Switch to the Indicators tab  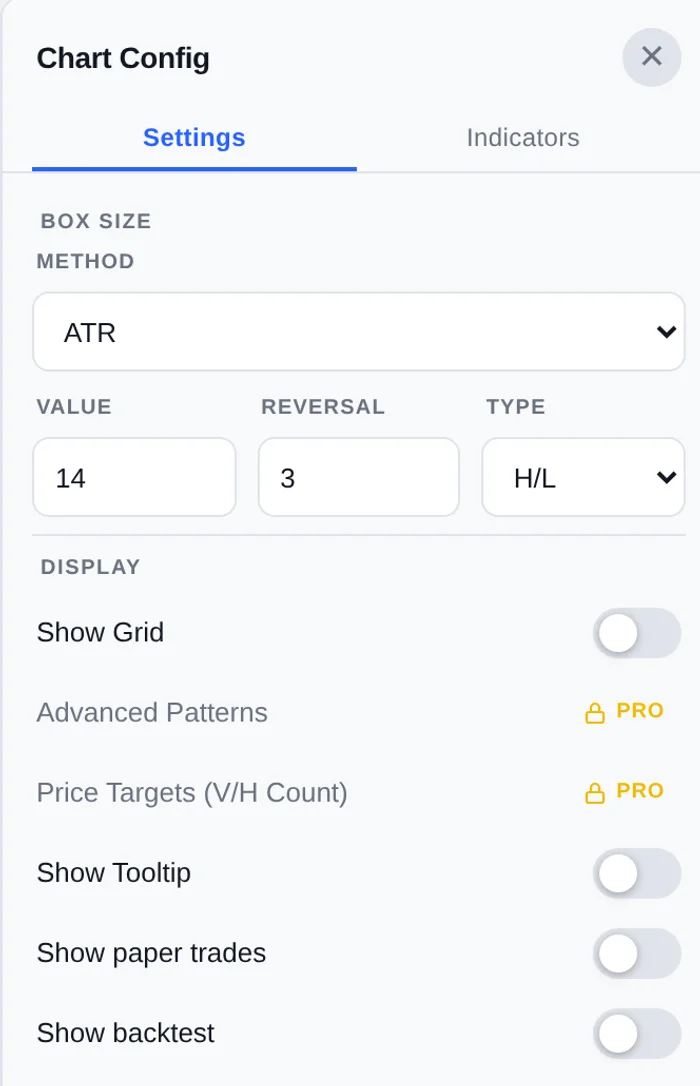point(523,137)
